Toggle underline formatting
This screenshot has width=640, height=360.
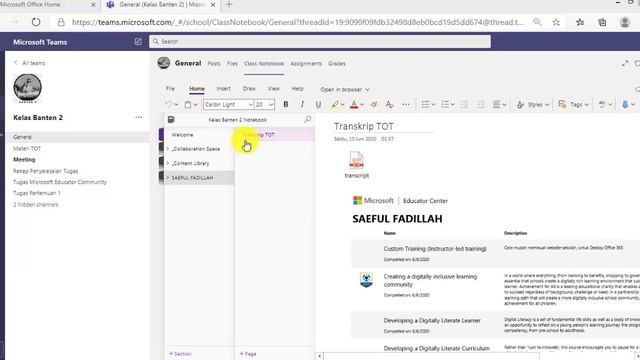[x=318, y=104]
